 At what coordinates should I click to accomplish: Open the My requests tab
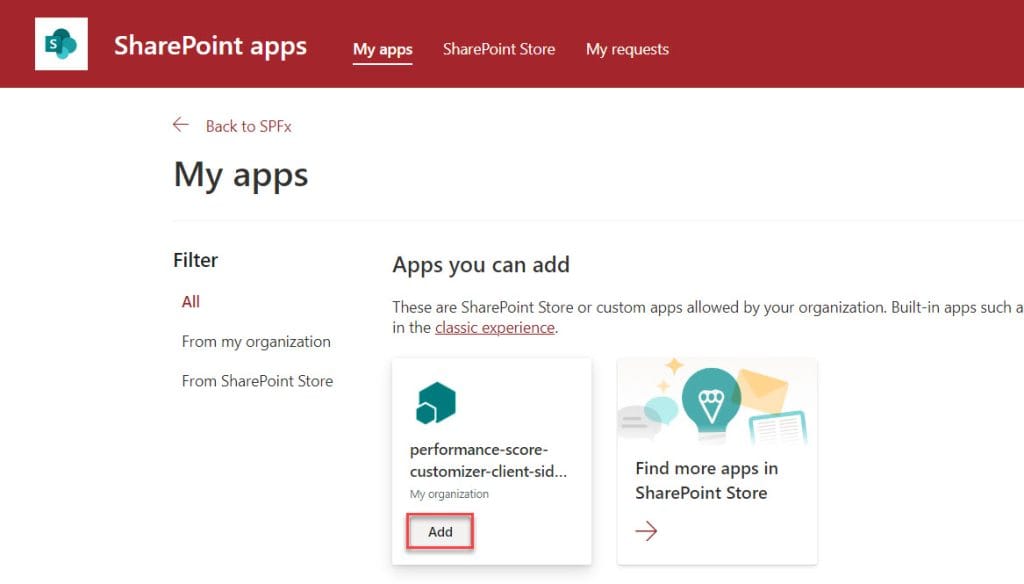click(x=627, y=49)
